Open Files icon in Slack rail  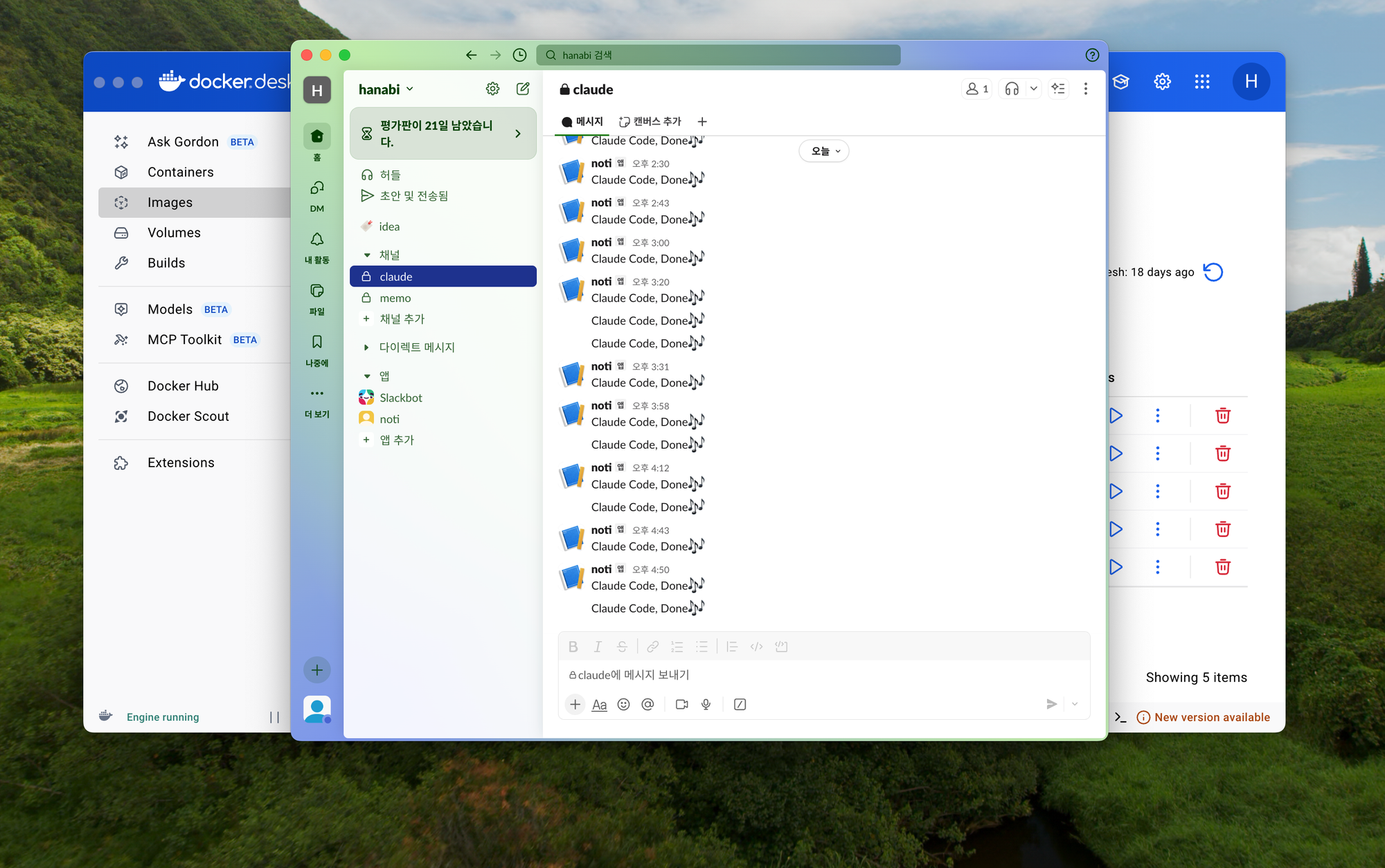316,298
